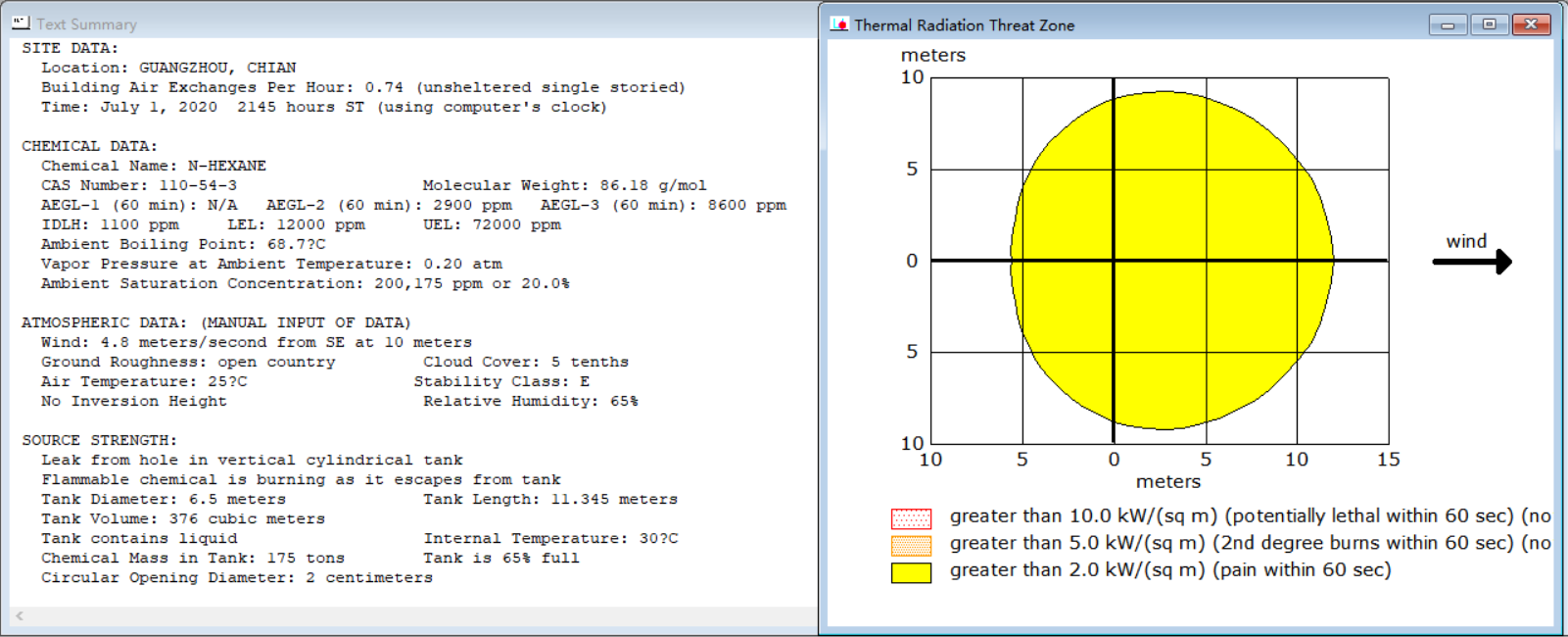Click 'Stability Class: E' text
This screenshot has height=637, width=1568.
point(501,381)
